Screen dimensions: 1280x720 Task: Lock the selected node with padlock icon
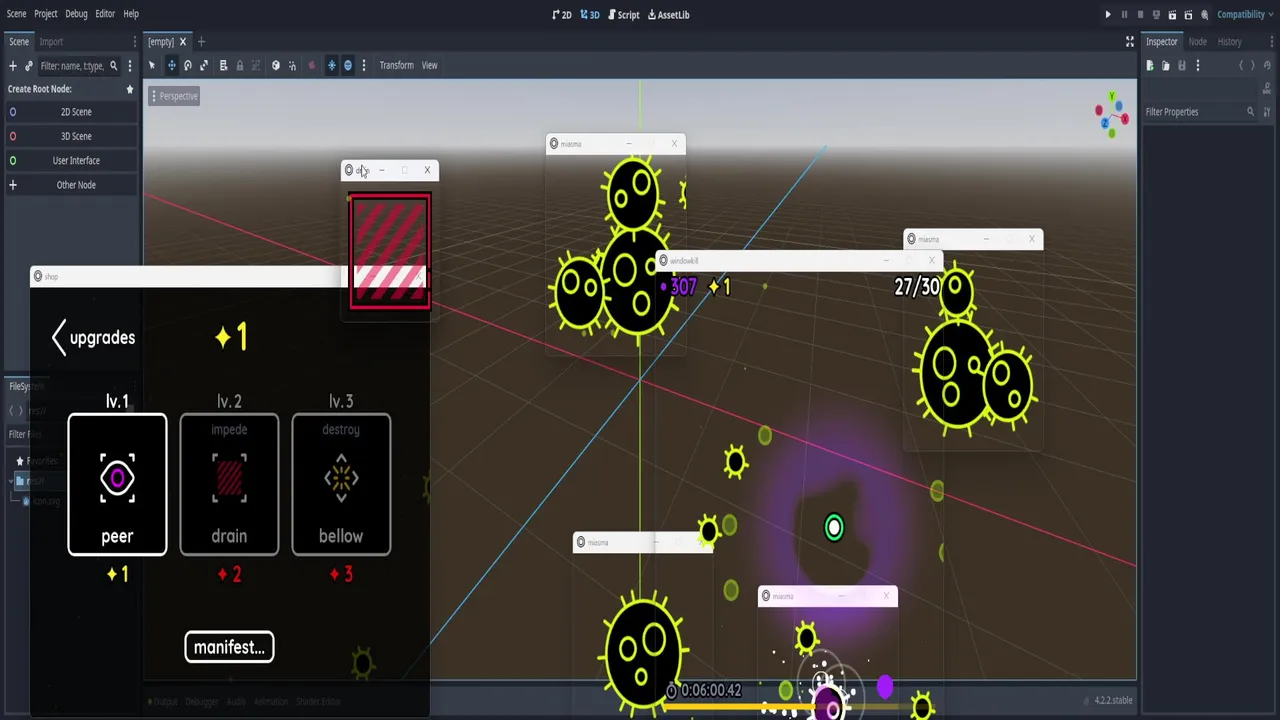[239, 65]
